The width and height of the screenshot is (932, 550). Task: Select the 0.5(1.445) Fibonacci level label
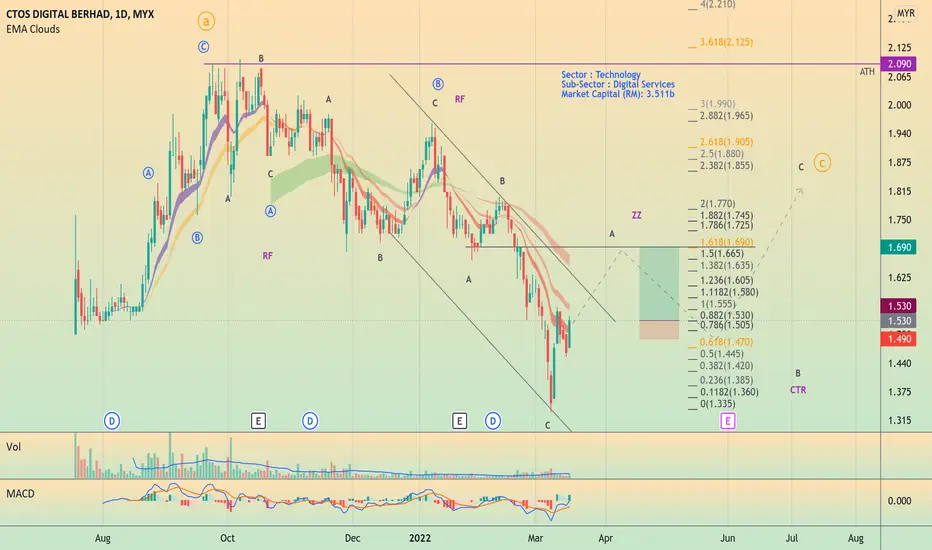click(x=722, y=354)
